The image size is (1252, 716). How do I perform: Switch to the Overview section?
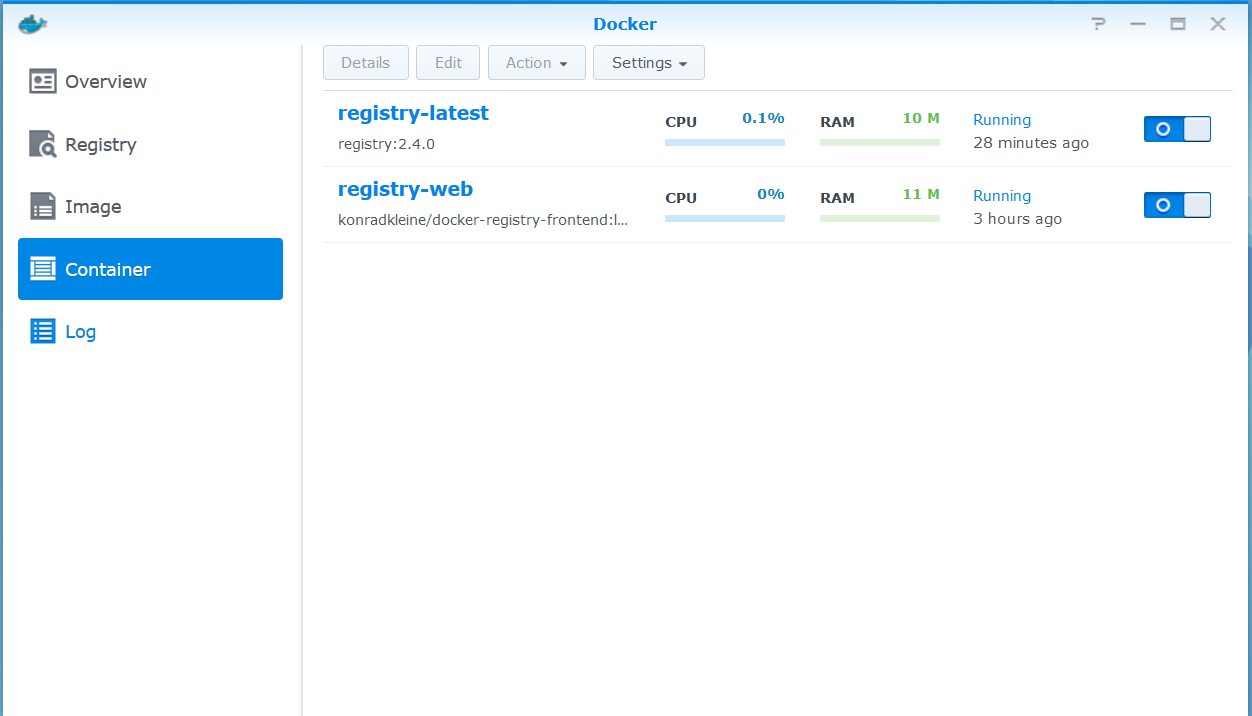150,82
